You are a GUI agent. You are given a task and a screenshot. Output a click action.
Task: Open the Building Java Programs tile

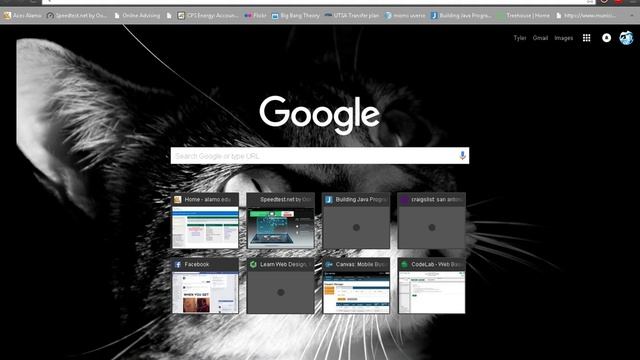click(x=356, y=220)
